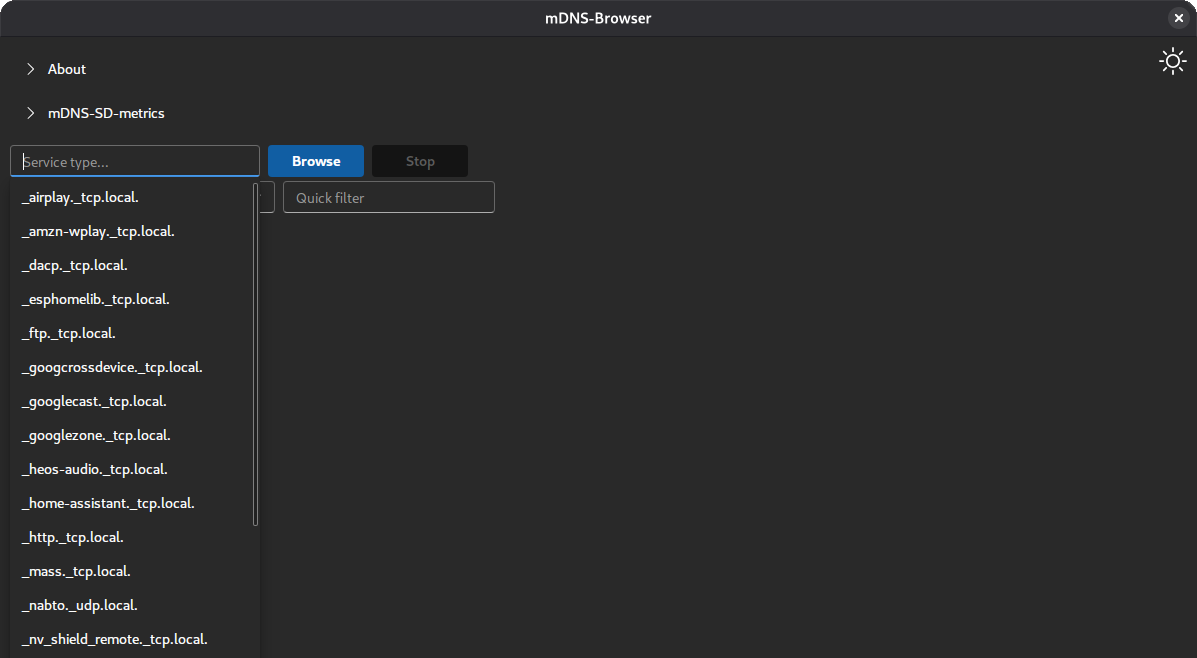
Task: Select _googlecast._tcp.local. service type
Action: (x=93, y=401)
